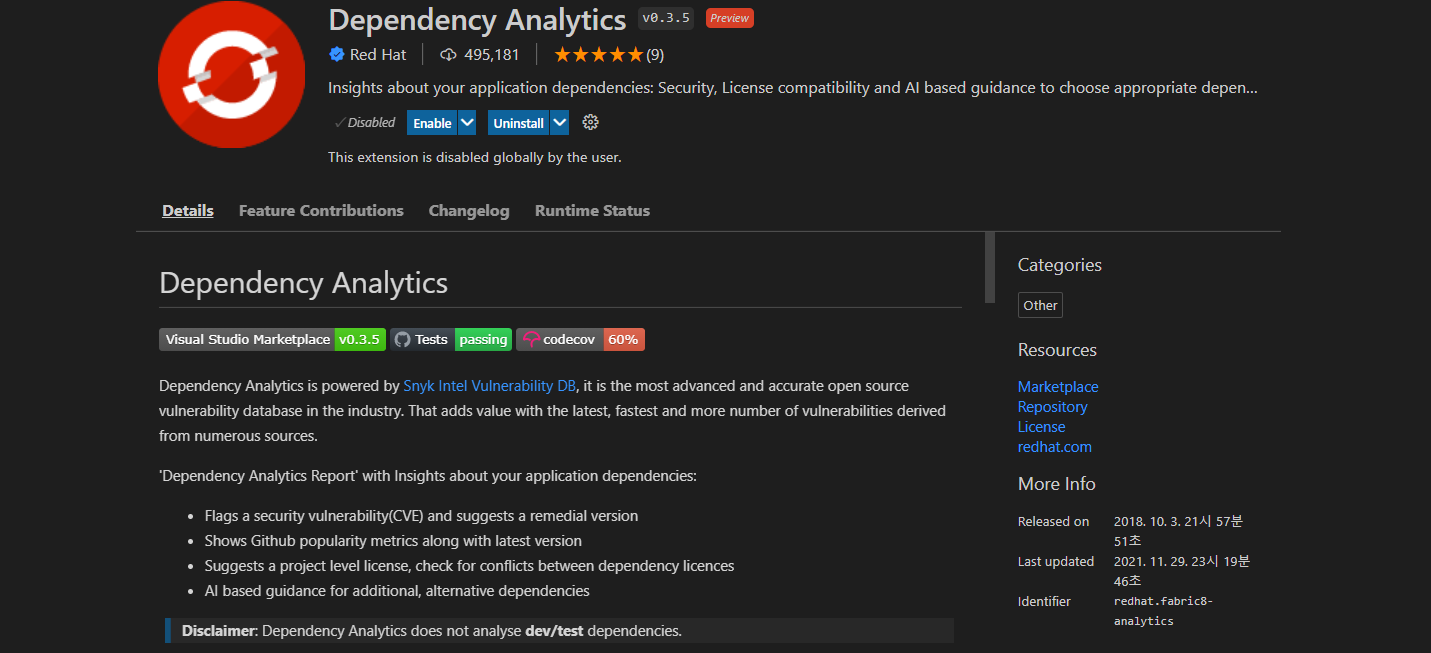
Task: Click the (9) ratings count
Action: [655, 54]
